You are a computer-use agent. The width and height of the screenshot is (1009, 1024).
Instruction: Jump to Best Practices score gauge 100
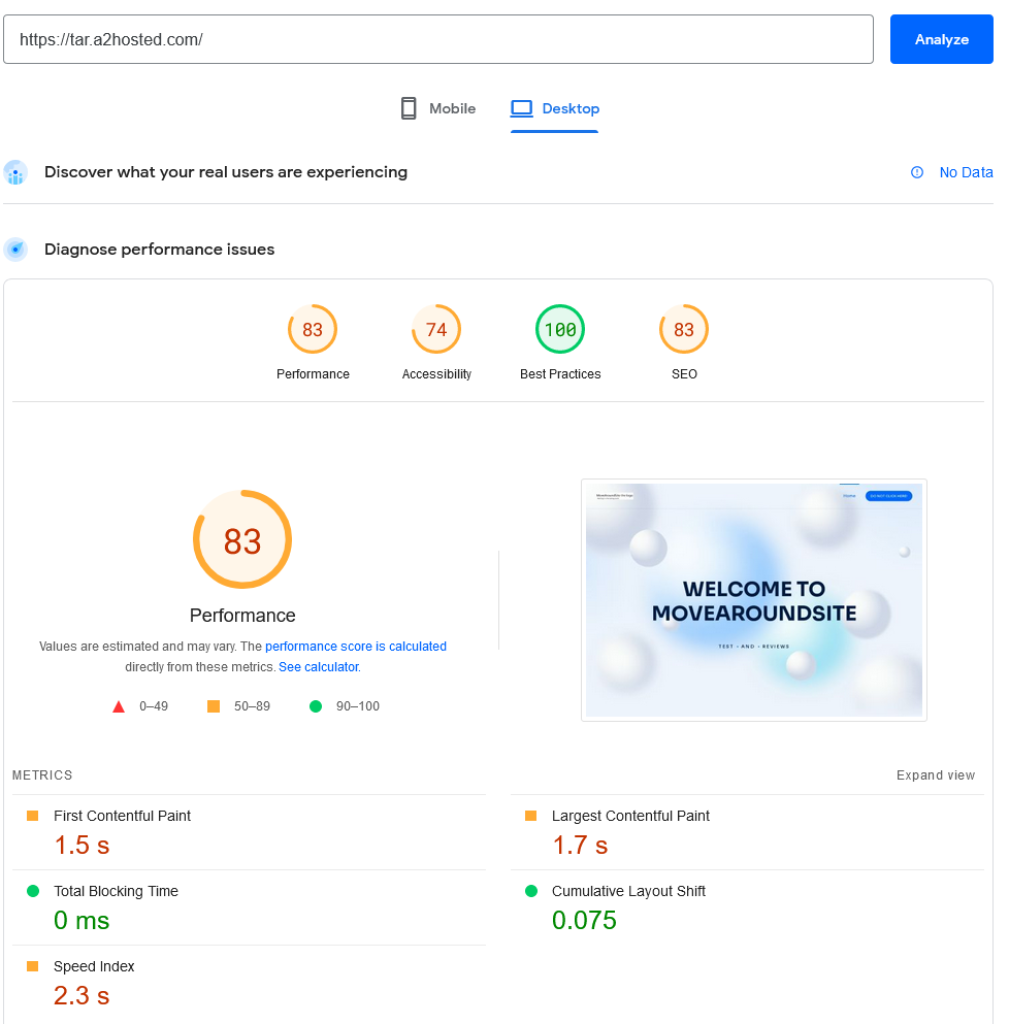click(x=560, y=329)
